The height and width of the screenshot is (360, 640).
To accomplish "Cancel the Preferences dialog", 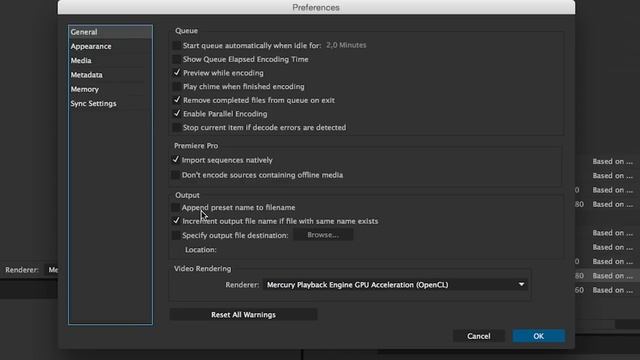I will coord(478,336).
